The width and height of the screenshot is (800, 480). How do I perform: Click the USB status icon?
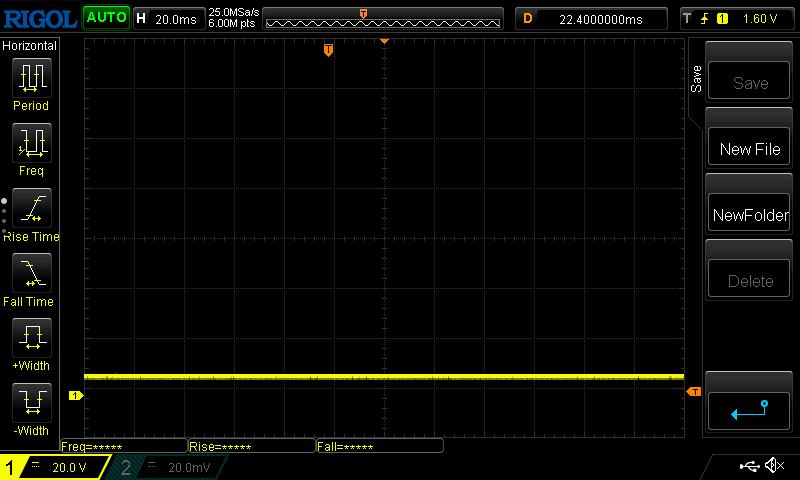click(x=749, y=466)
